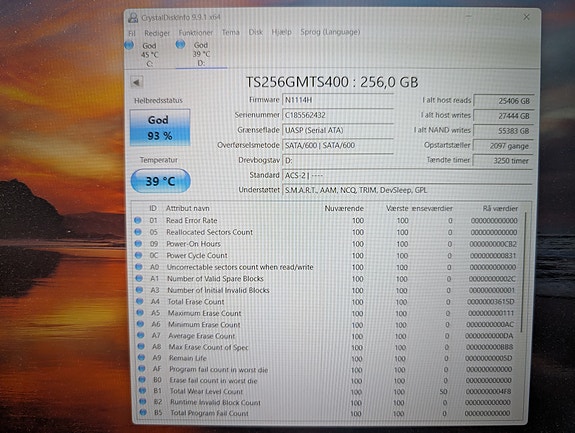Click the attribute list vertical scrollbar
Image resolution: width=575 pixels, height=433 pixels.
524,313
